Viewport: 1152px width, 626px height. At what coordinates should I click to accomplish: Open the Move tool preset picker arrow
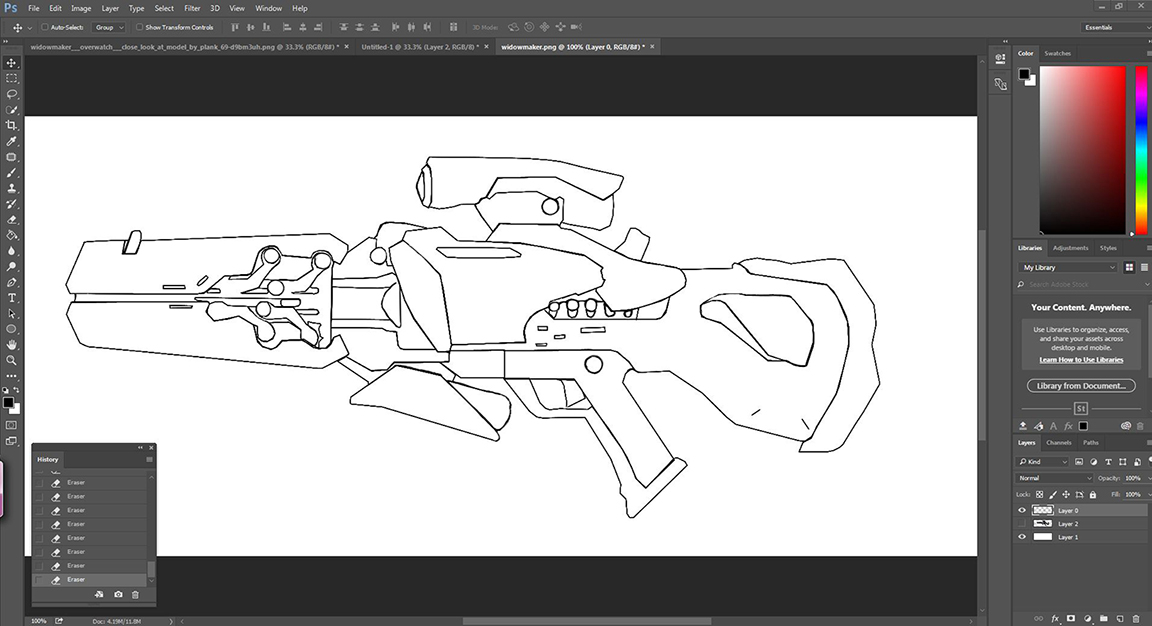pyautogui.click(x=29, y=27)
